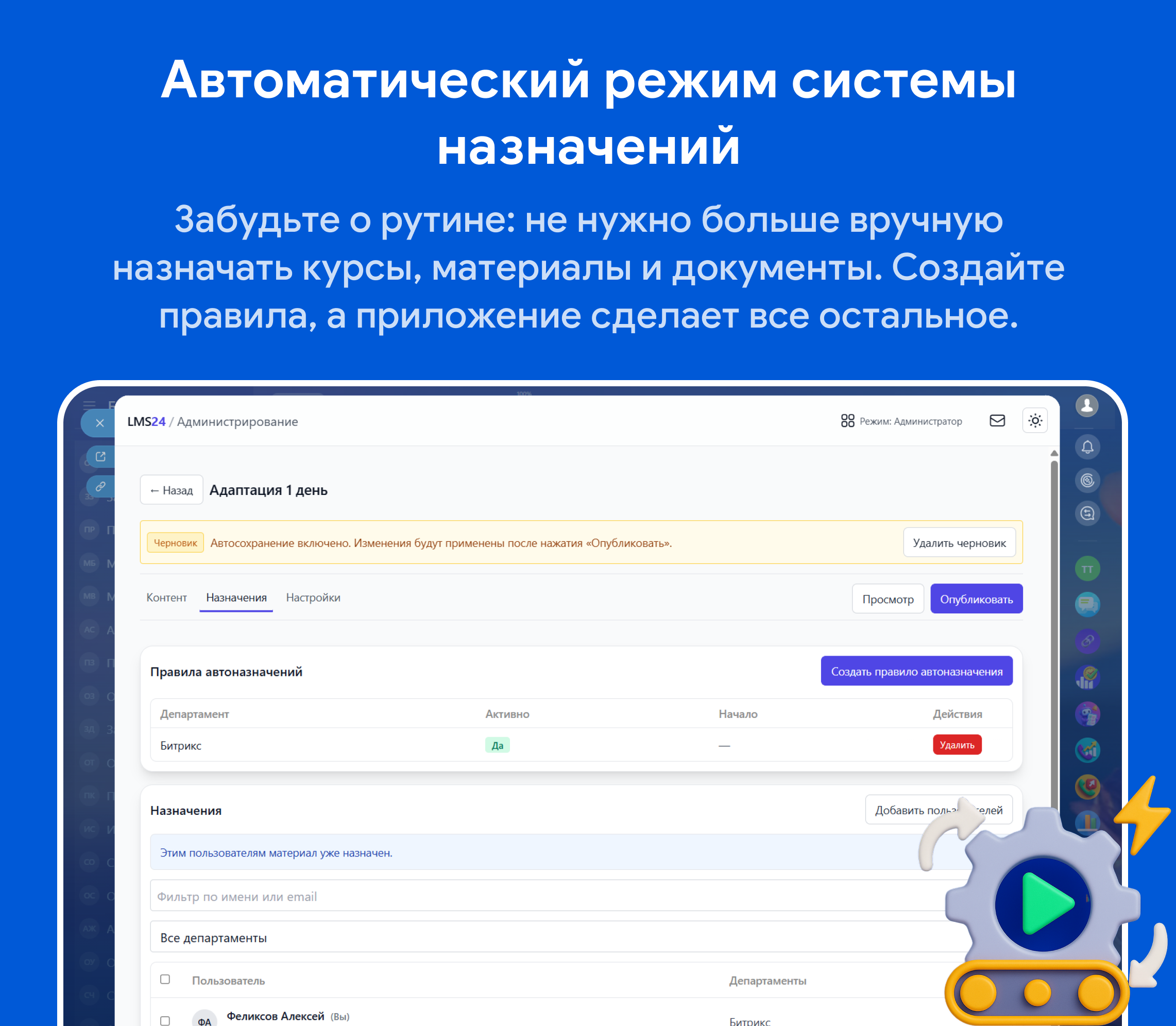Open the chat bubbles icon in right sidebar
The width and height of the screenshot is (1176, 1026).
1087,604
